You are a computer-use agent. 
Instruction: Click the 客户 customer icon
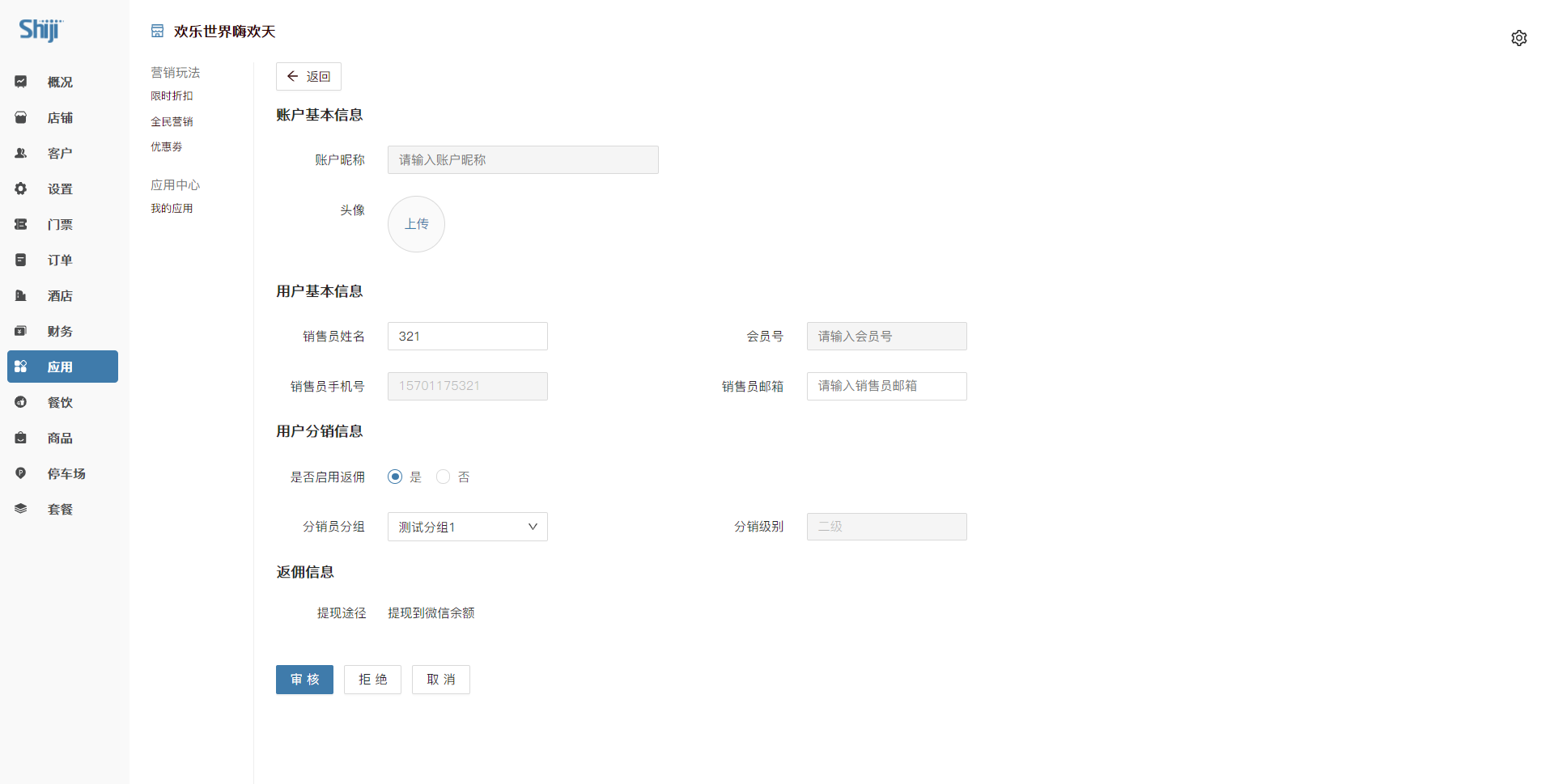tap(21, 153)
